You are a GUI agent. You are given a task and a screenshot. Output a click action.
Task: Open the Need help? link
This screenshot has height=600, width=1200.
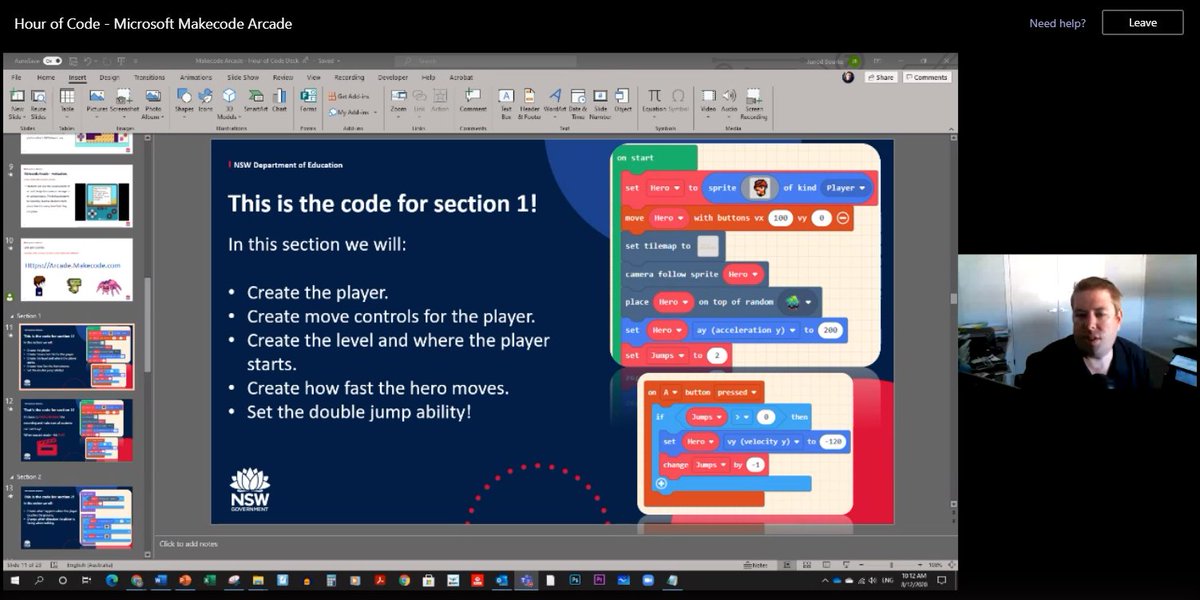pos(1057,22)
